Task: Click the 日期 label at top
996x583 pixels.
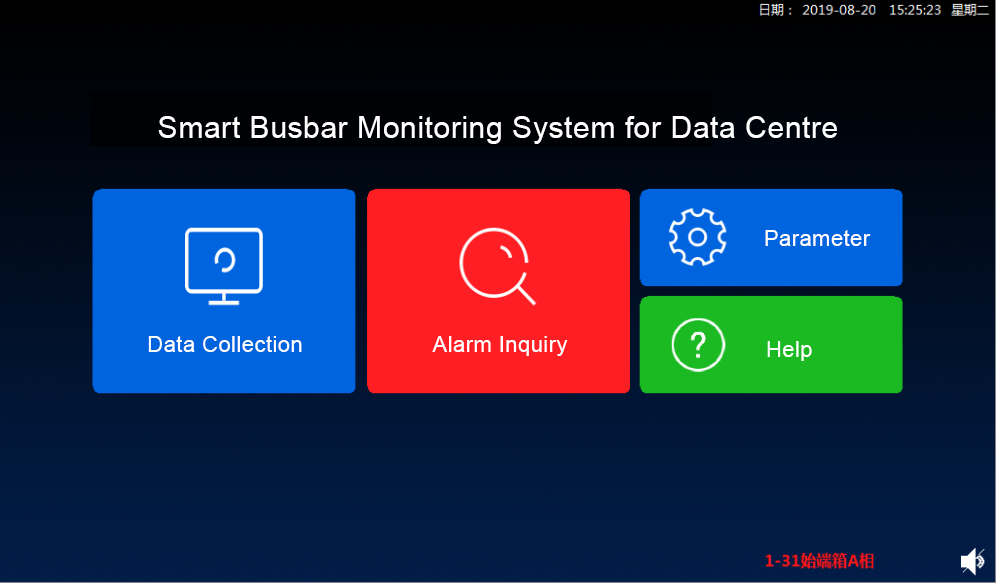Action: (776, 10)
